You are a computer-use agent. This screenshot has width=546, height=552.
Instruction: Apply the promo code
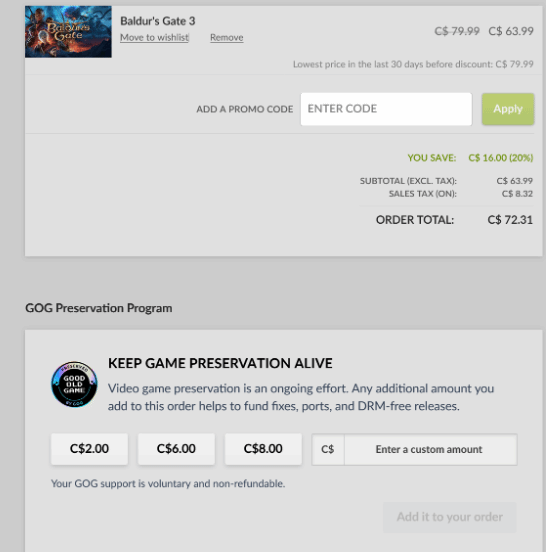(508, 109)
